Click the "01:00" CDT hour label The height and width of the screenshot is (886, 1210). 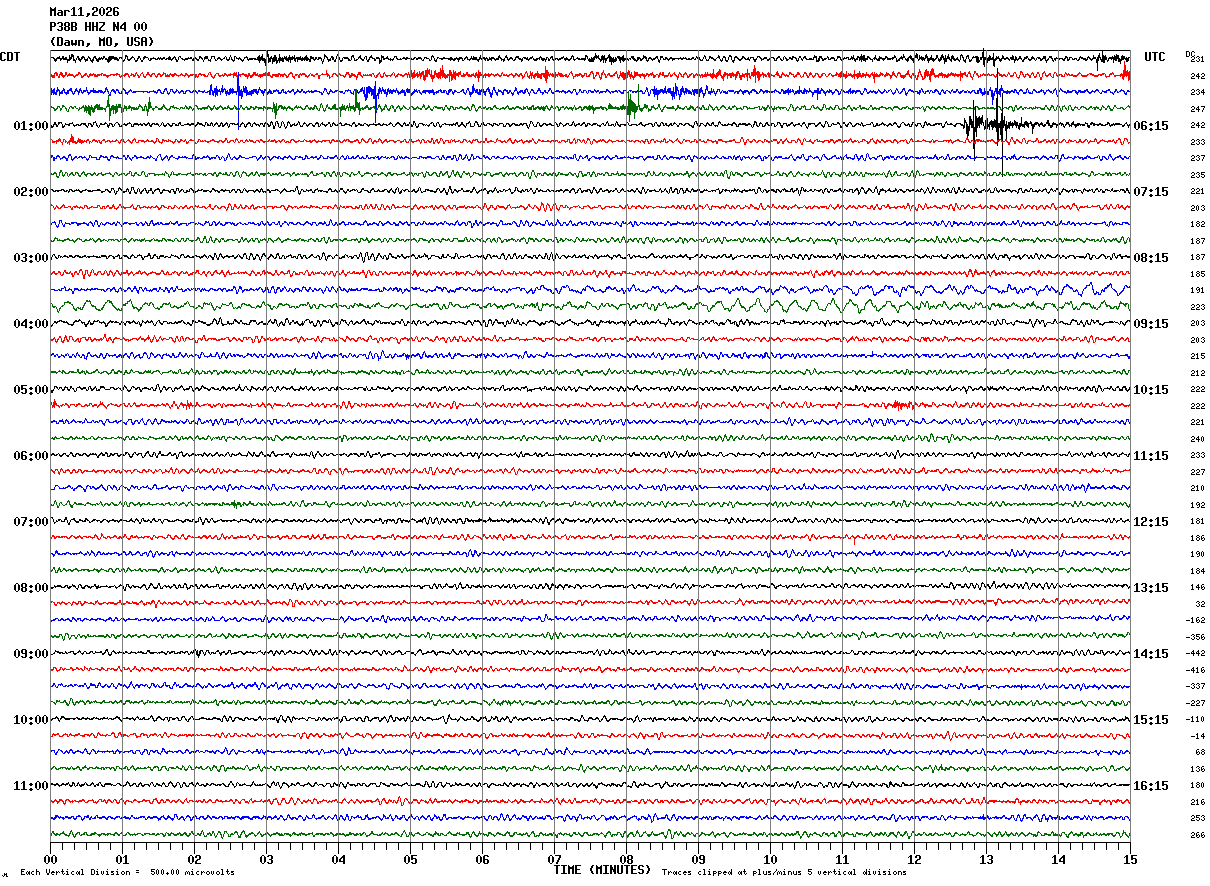(x=31, y=126)
